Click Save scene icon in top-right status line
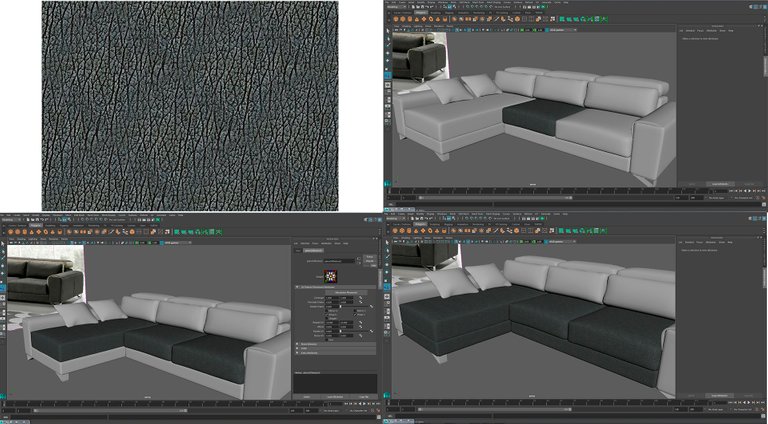This screenshot has height=424, width=768. pos(422,7)
